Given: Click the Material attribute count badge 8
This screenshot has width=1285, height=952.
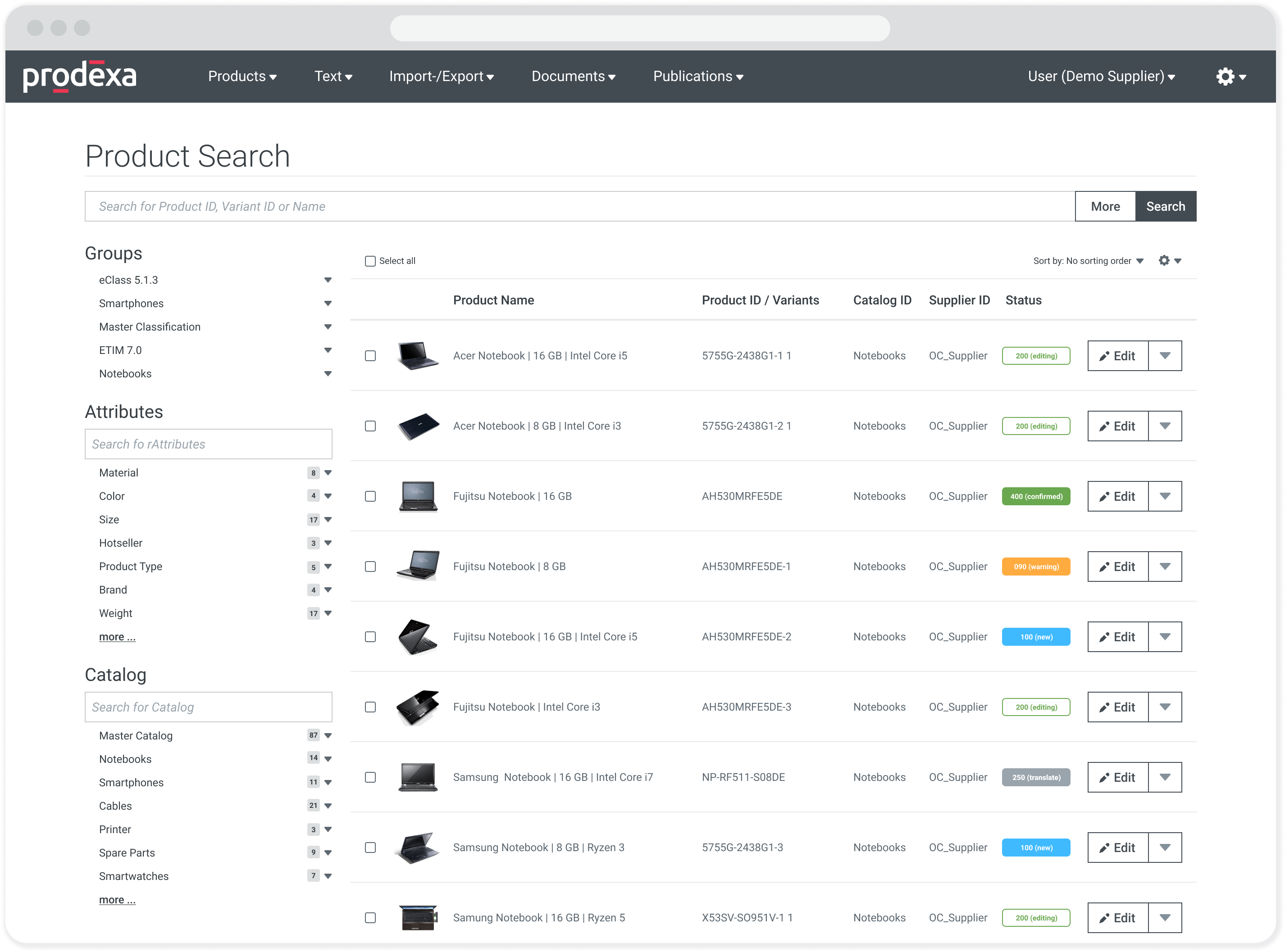Looking at the screenshot, I should pos(313,473).
